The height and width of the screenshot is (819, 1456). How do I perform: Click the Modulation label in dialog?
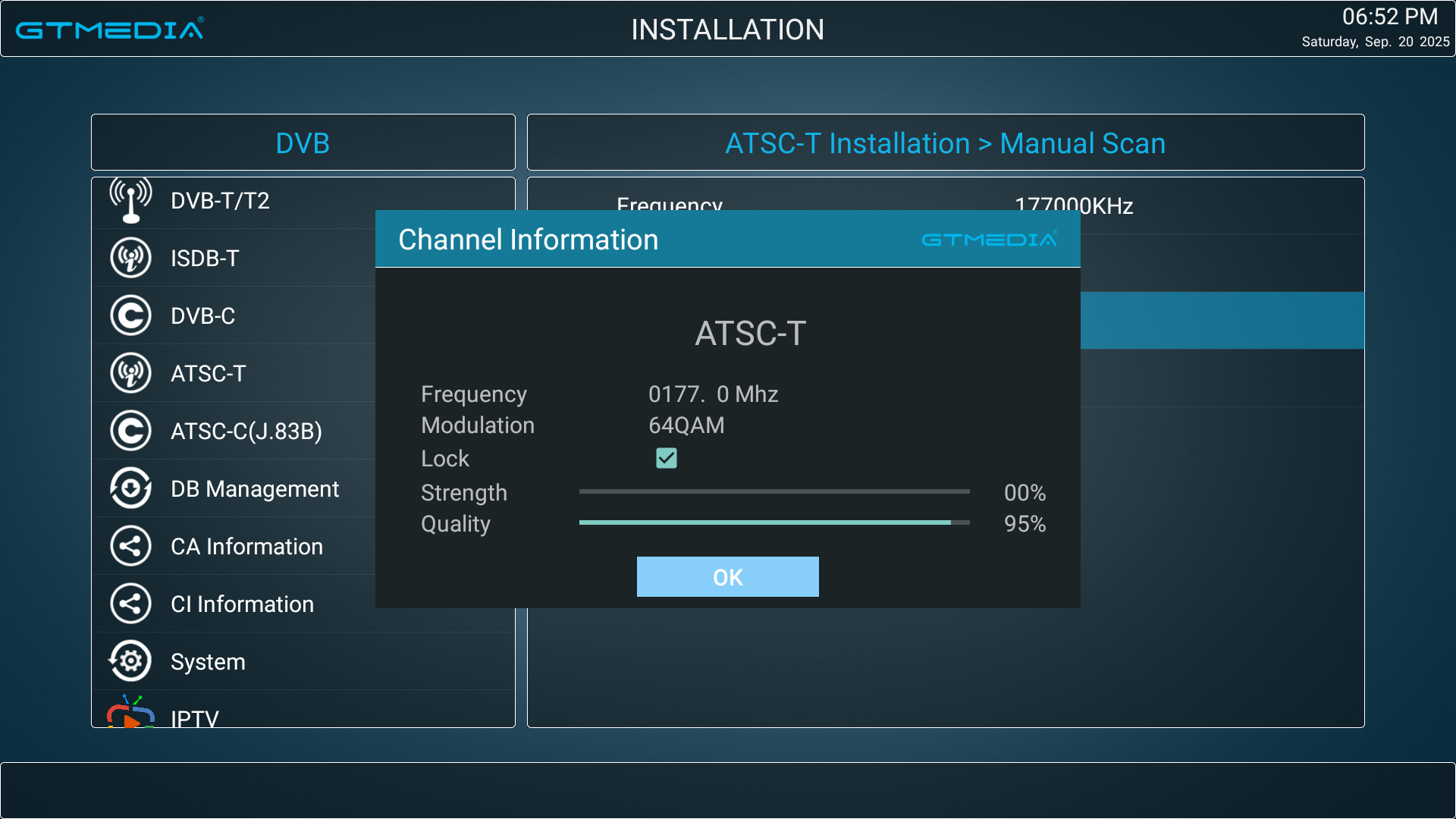pos(478,425)
